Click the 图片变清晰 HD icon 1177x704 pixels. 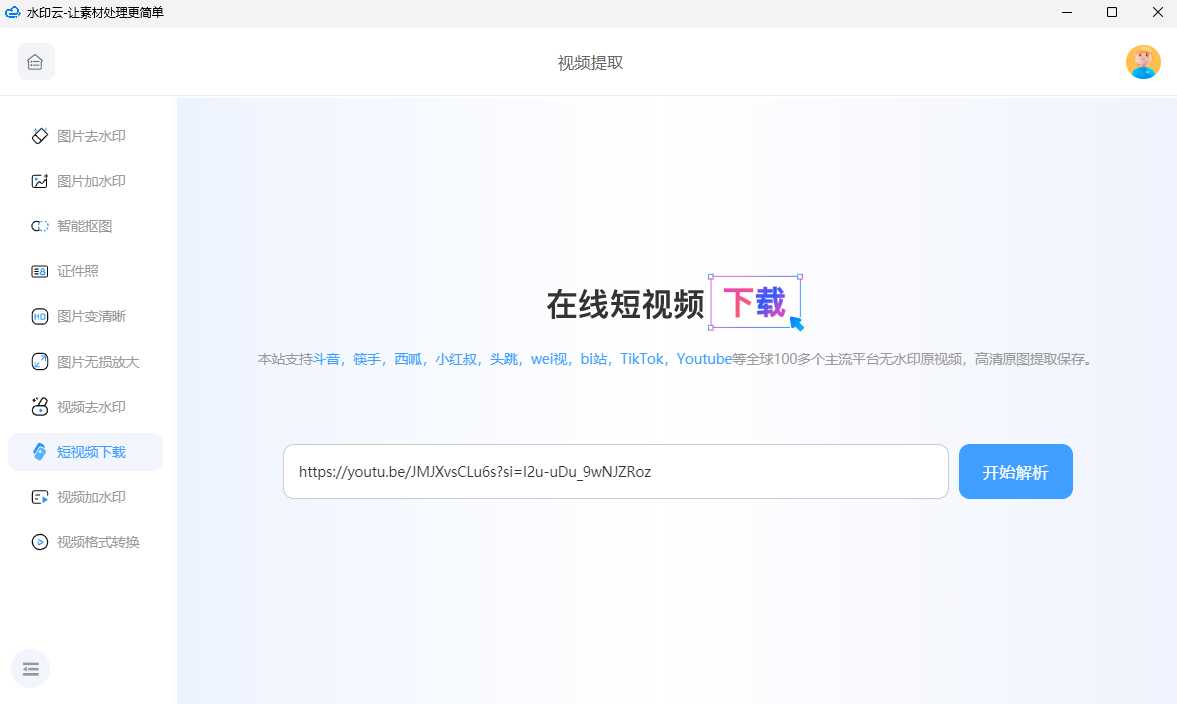(40, 316)
